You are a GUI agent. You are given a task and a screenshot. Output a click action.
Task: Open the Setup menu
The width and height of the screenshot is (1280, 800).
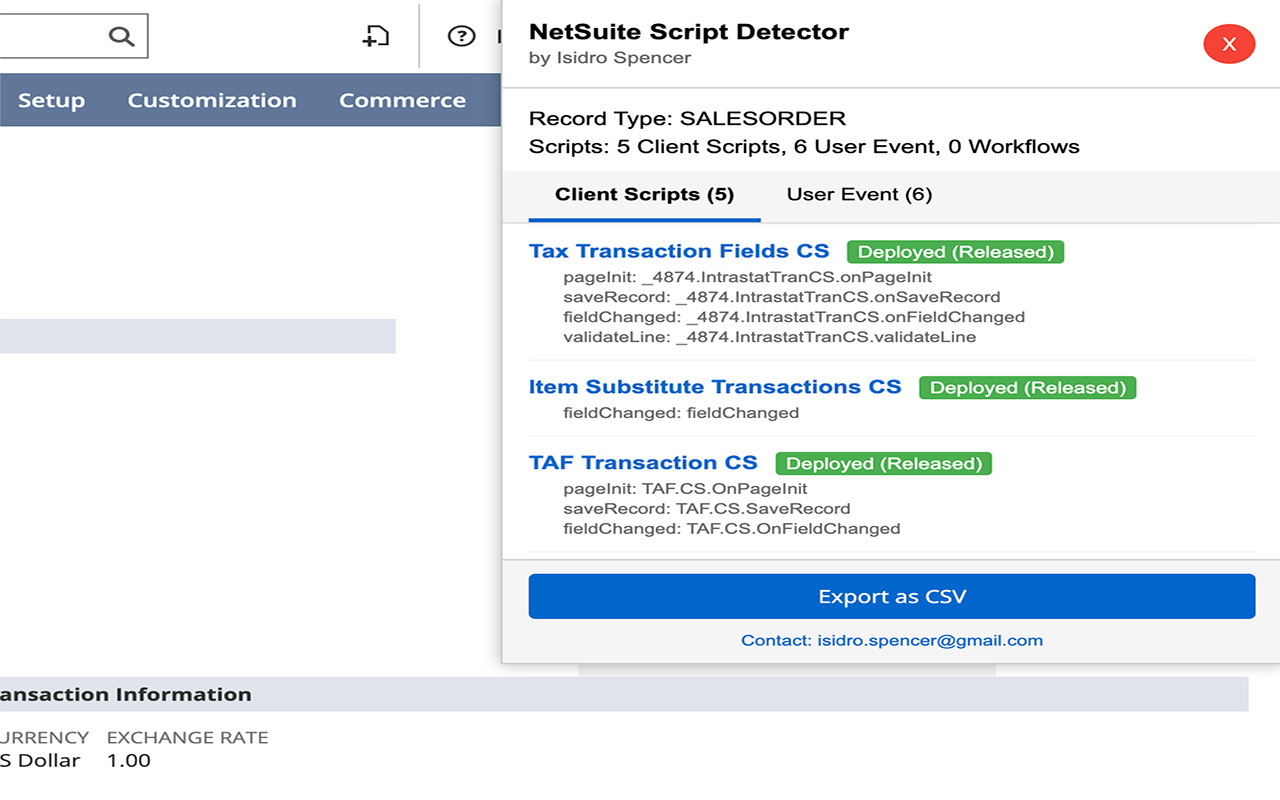coord(51,100)
